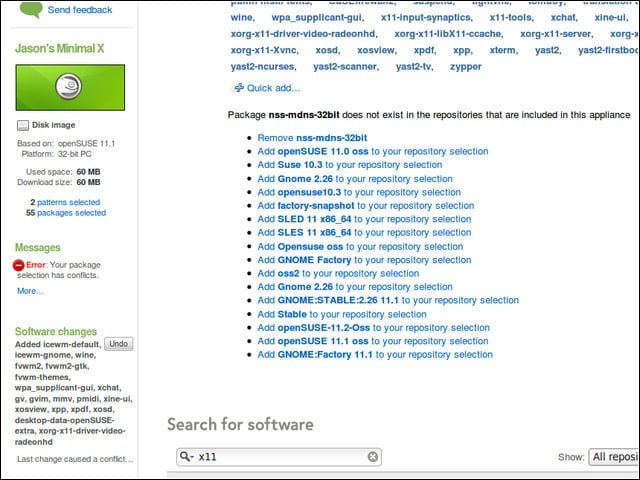Click the xosd package link
Viewport: 640px width, 480px height.
pos(327,51)
